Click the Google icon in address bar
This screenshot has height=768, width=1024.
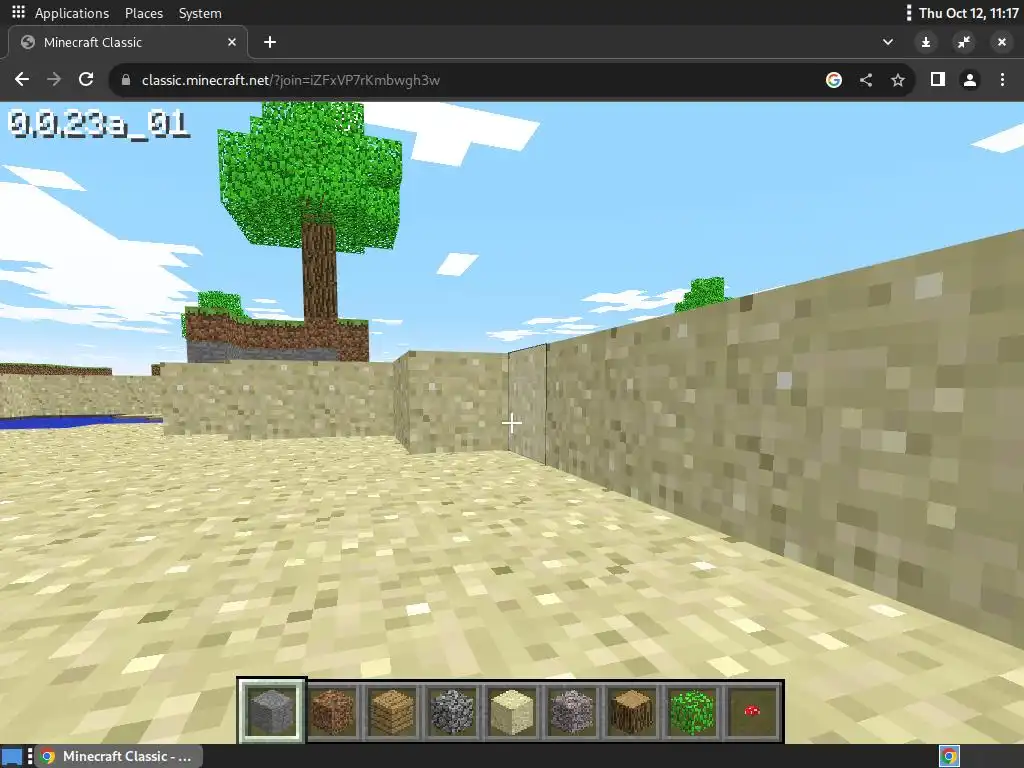point(833,80)
